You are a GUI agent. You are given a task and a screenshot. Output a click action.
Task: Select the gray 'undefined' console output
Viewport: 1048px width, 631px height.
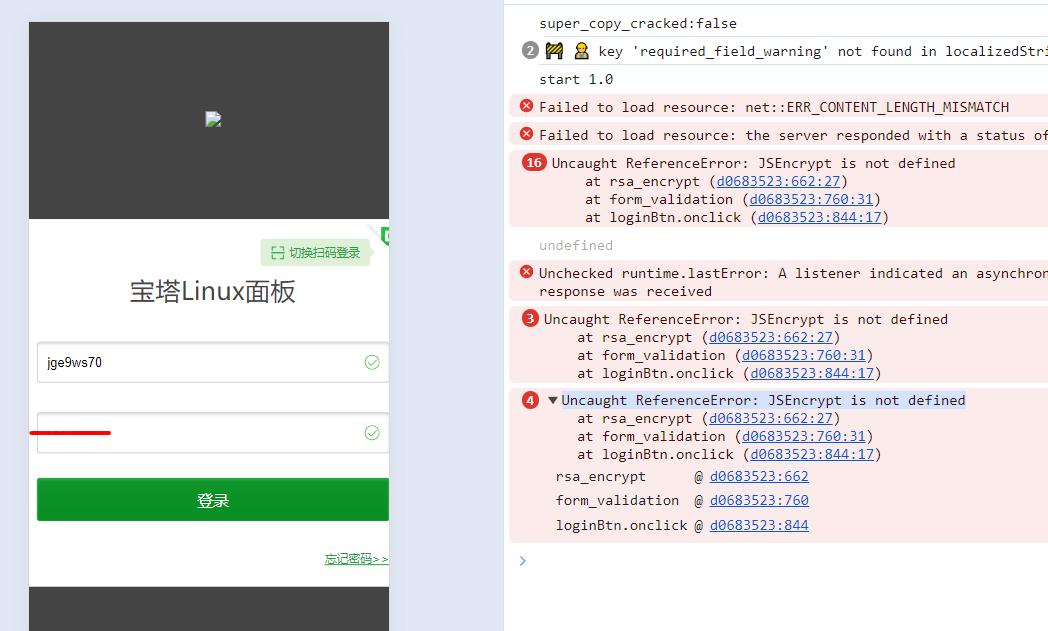pos(576,245)
